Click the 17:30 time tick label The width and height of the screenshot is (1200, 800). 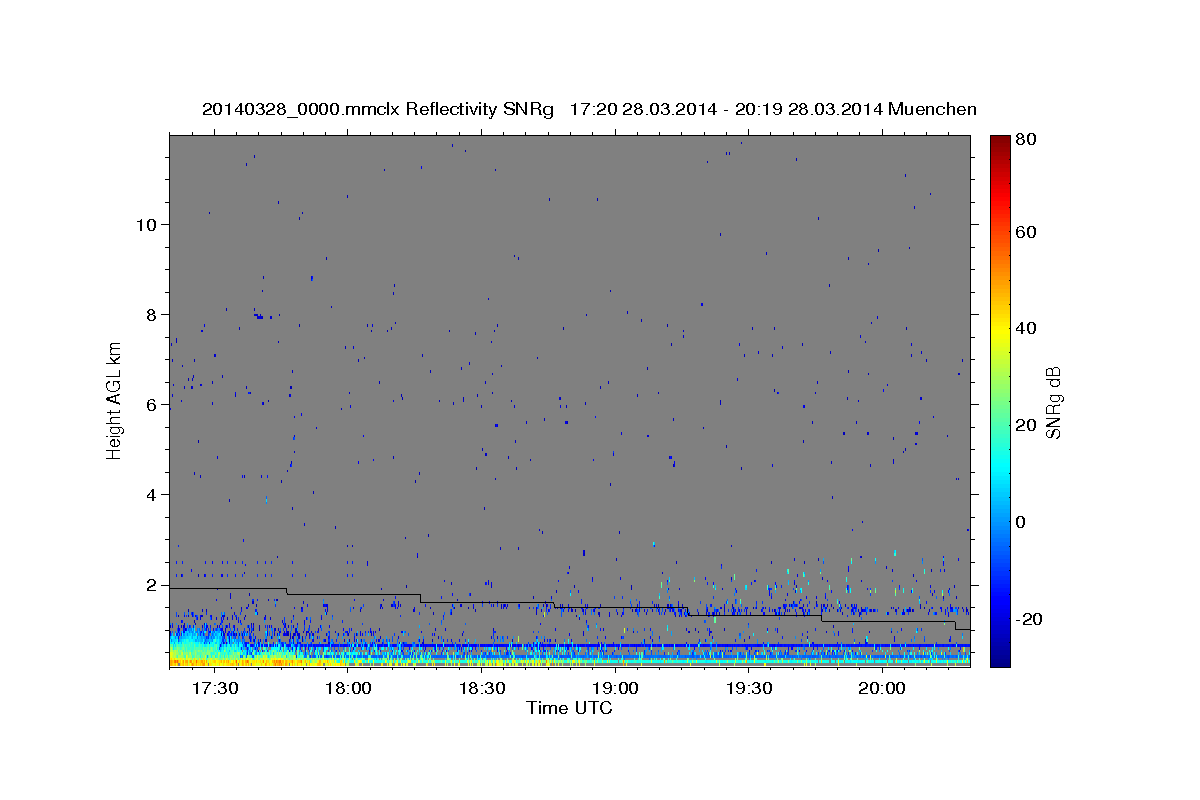coord(214,688)
